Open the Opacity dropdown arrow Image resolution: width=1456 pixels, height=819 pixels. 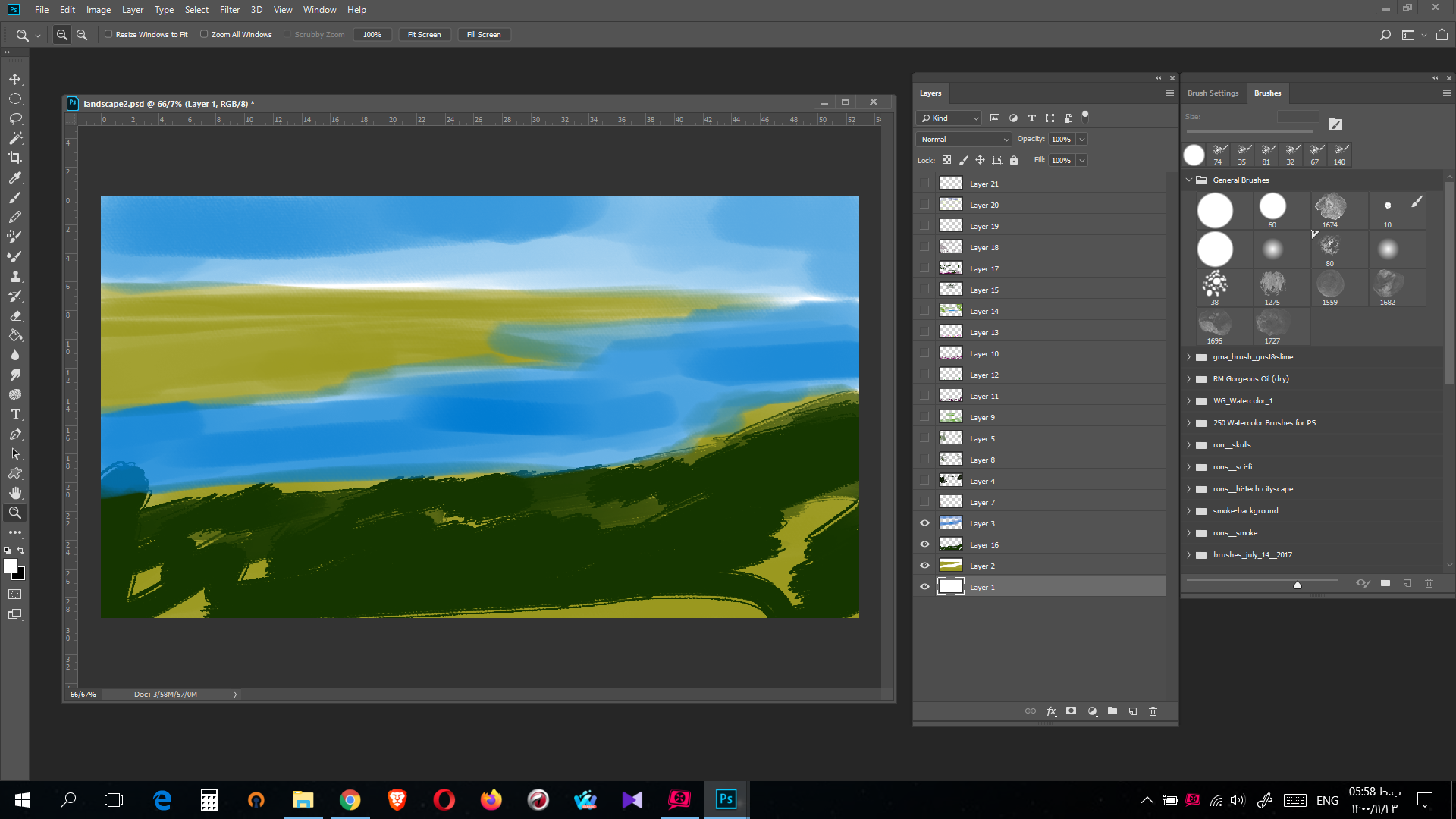1082,140
